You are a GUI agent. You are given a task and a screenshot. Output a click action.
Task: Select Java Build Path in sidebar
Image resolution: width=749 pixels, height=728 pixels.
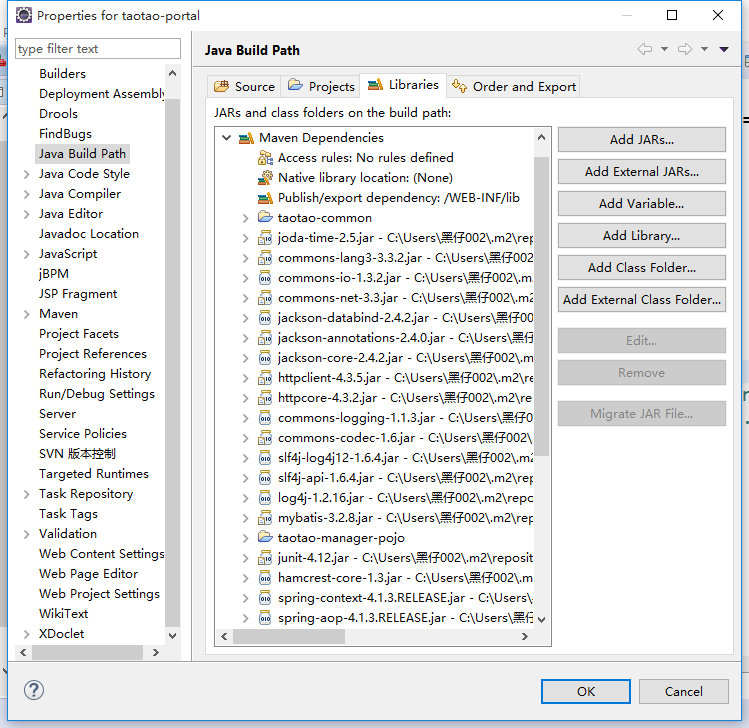coord(82,154)
